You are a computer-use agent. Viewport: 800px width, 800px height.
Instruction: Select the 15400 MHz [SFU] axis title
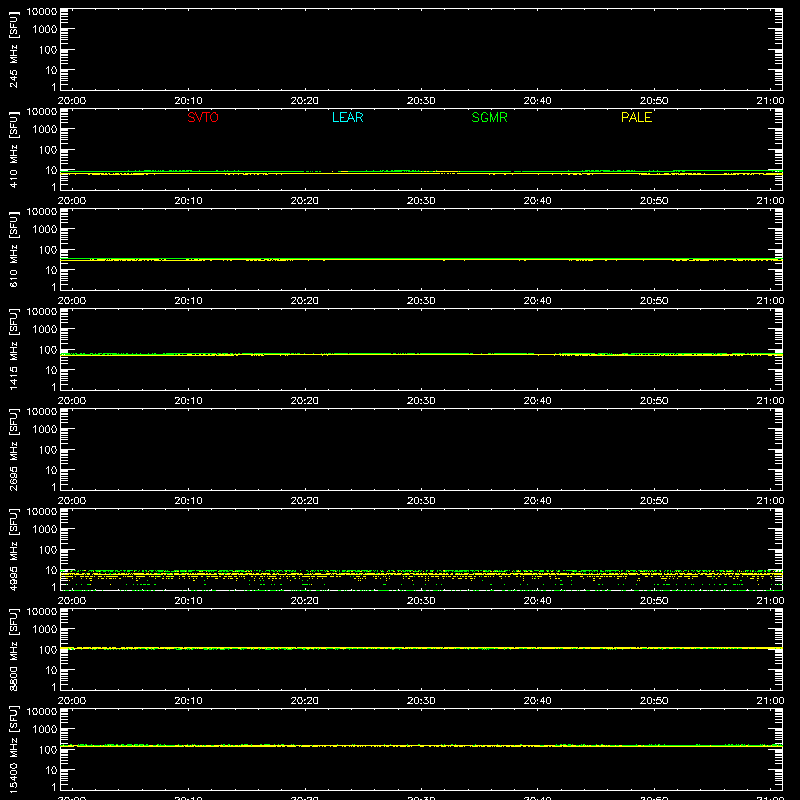[13, 749]
